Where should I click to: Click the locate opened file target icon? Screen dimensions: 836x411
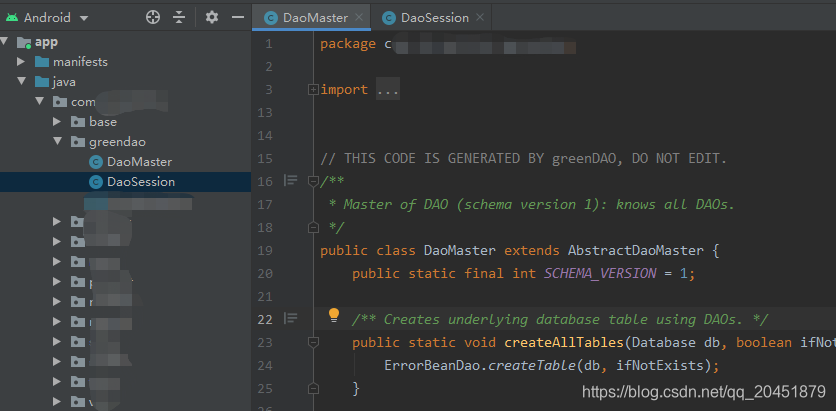153,18
